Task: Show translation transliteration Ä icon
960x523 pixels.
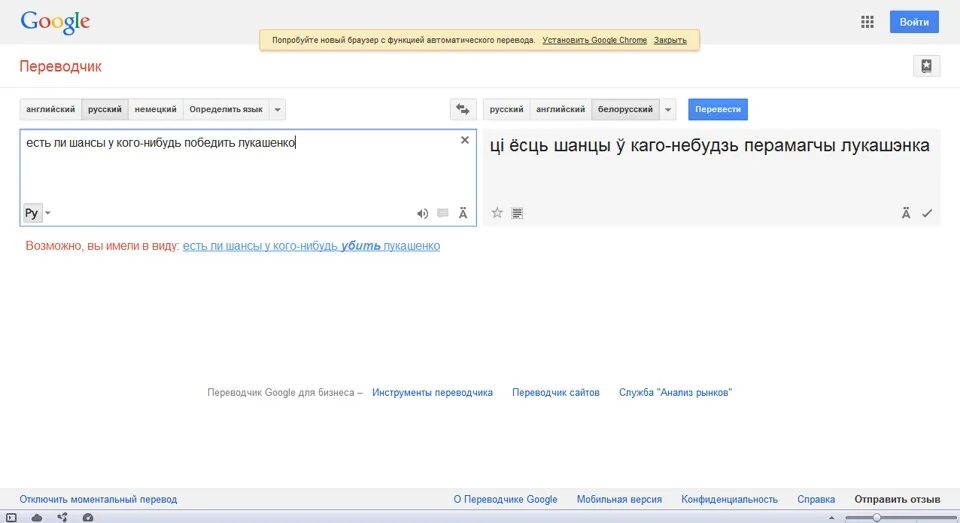Action: (906, 213)
